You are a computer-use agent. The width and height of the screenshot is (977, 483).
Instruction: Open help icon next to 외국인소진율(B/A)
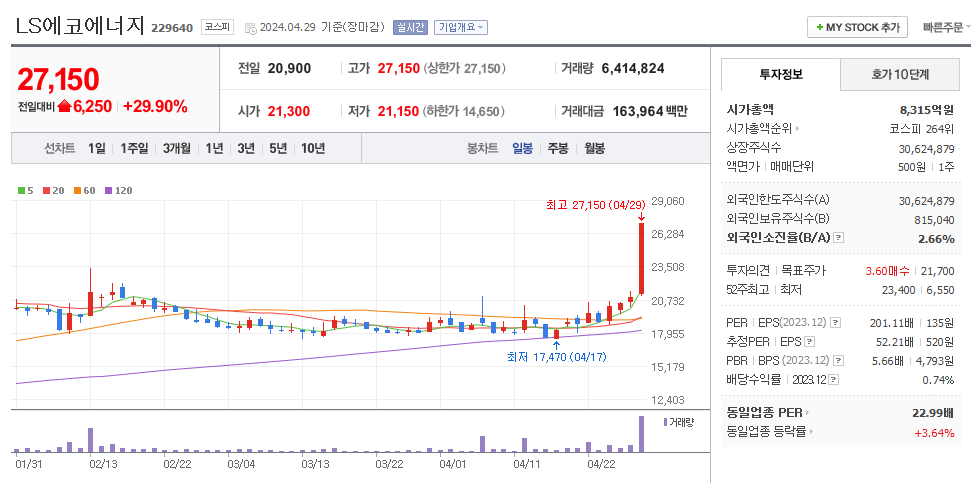tap(839, 238)
